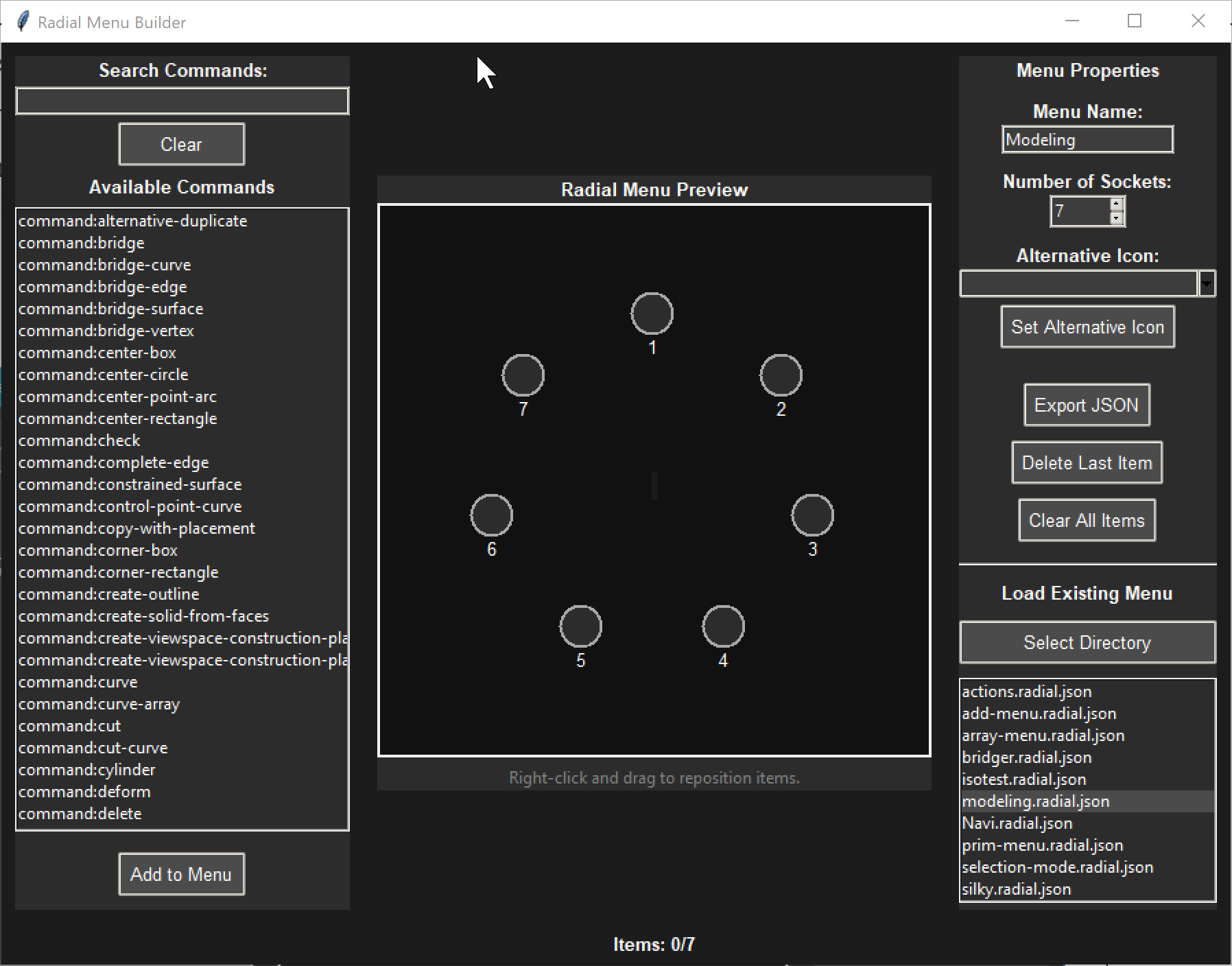Select socket 1 in the radial preview

point(652,314)
